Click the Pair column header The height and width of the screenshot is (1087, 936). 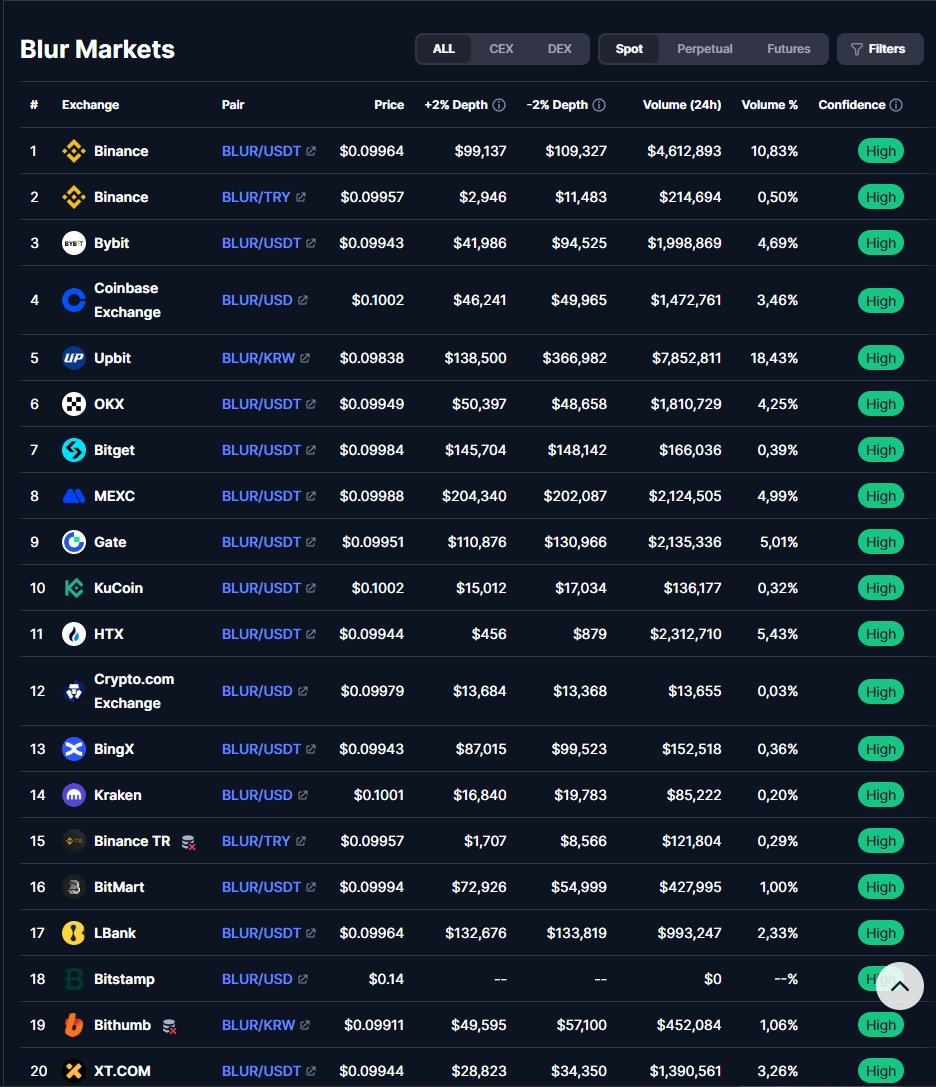coord(233,105)
